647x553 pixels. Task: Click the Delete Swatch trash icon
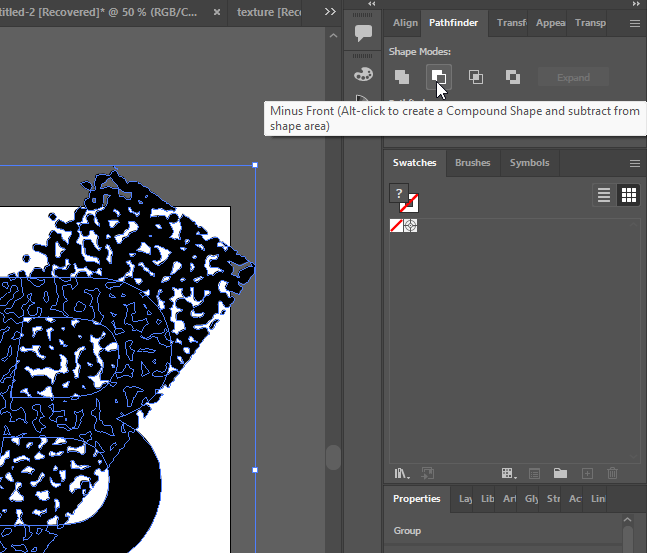[x=612, y=473]
